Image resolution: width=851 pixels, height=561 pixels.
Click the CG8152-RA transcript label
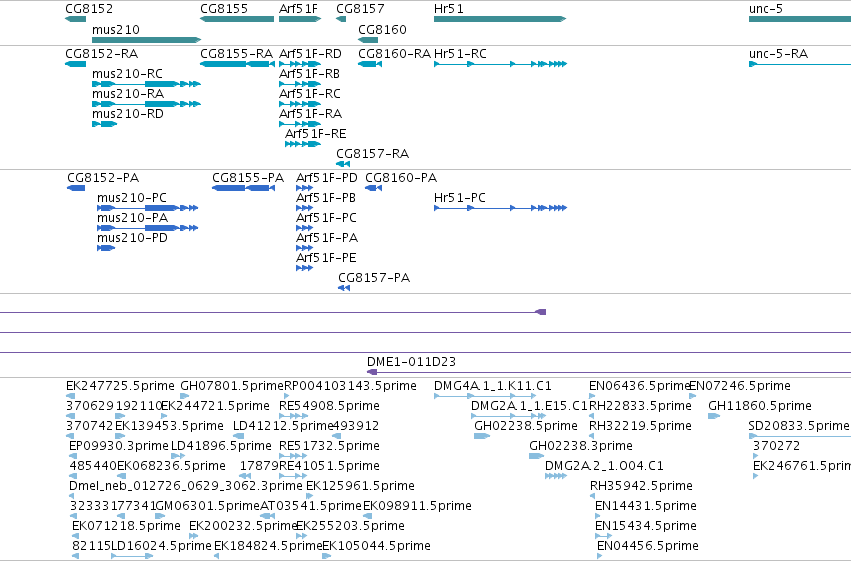tap(101, 54)
